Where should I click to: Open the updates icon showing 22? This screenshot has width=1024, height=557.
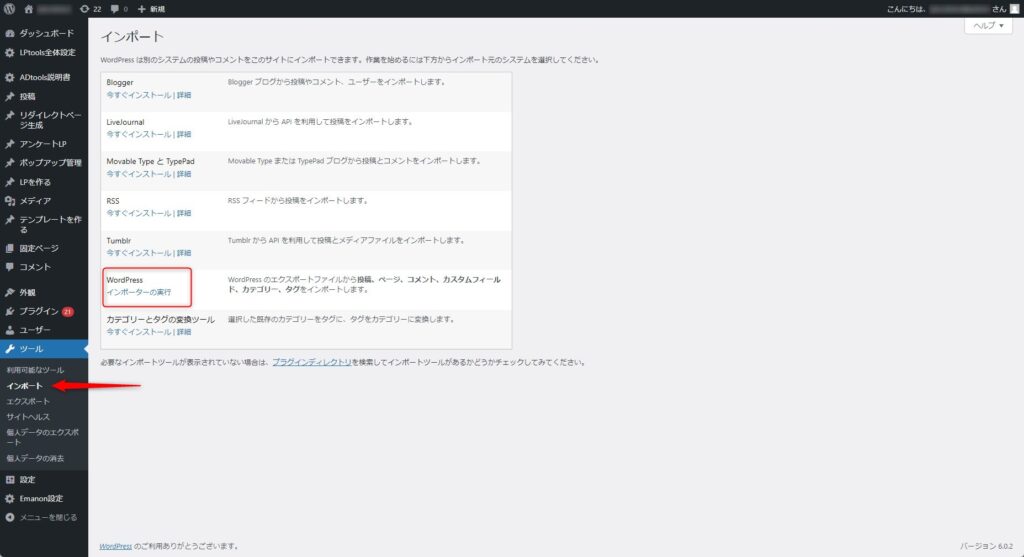(x=90, y=9)
